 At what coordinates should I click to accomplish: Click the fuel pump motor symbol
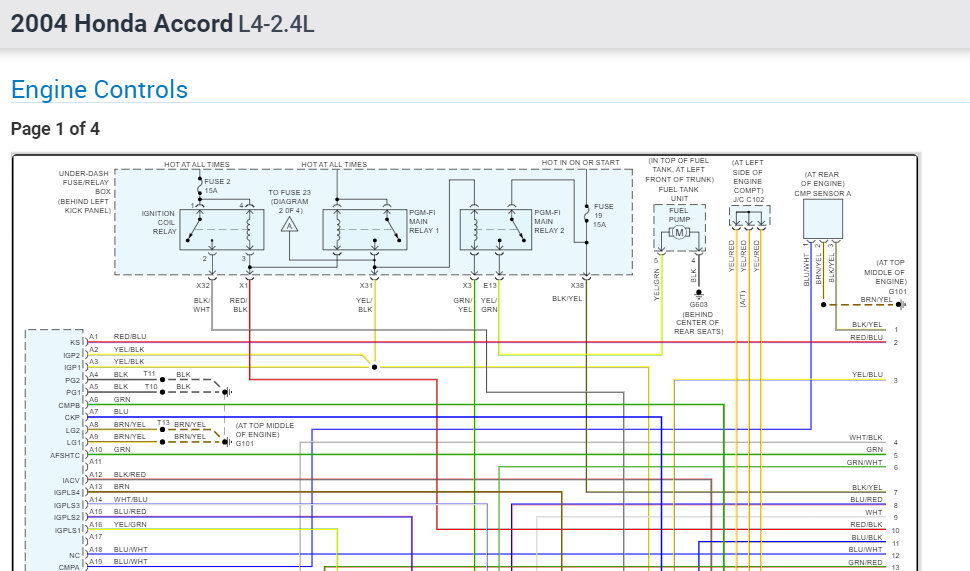(x=679, y=233)
